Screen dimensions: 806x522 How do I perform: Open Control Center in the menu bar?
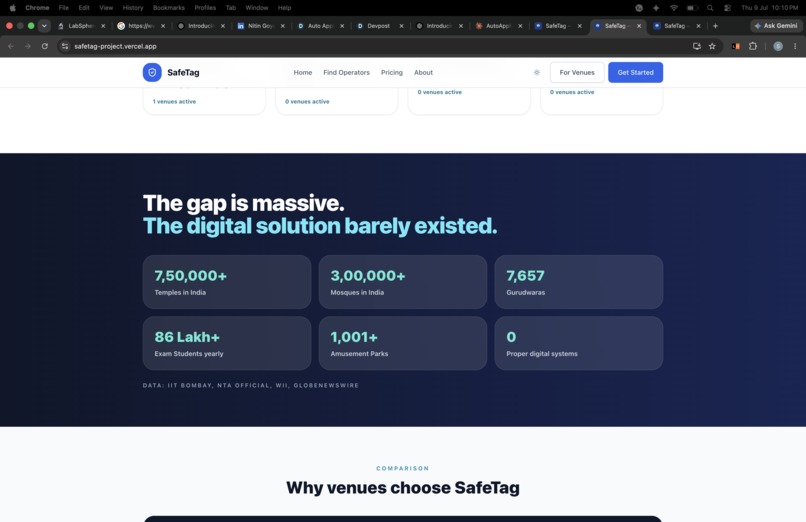(x=727, y=8)
